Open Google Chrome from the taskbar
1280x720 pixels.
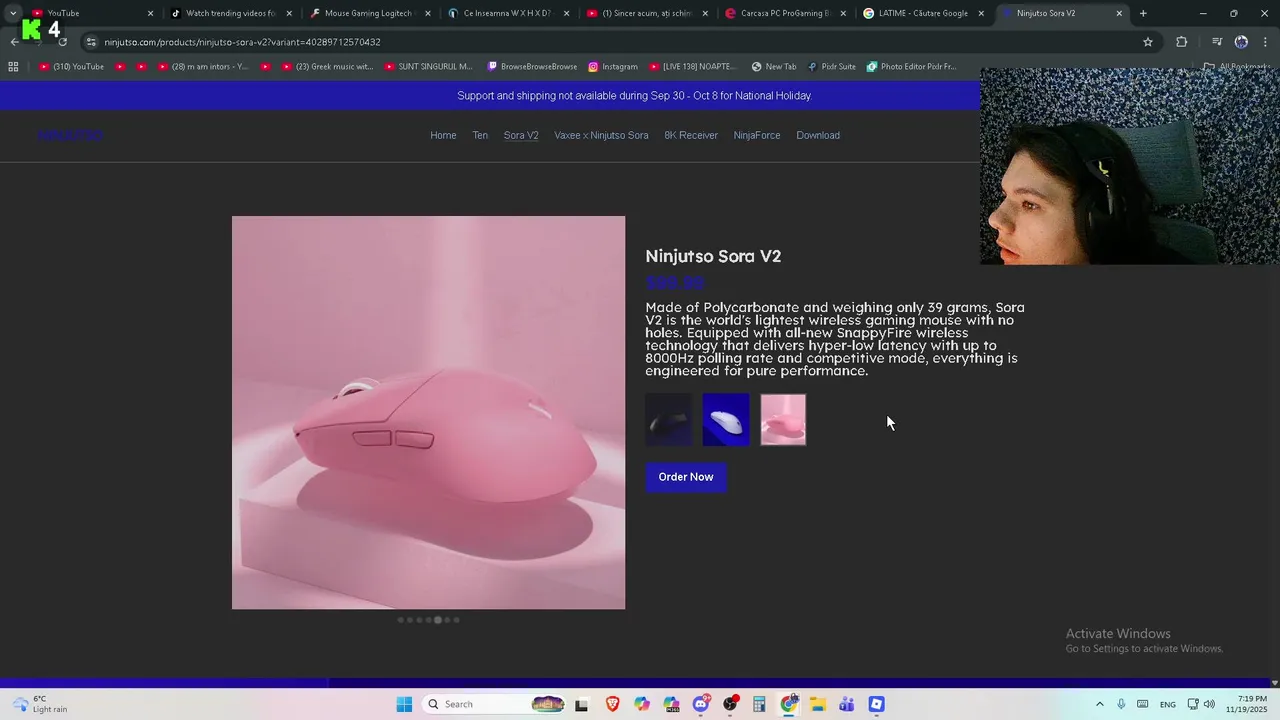tap(789, 704)
